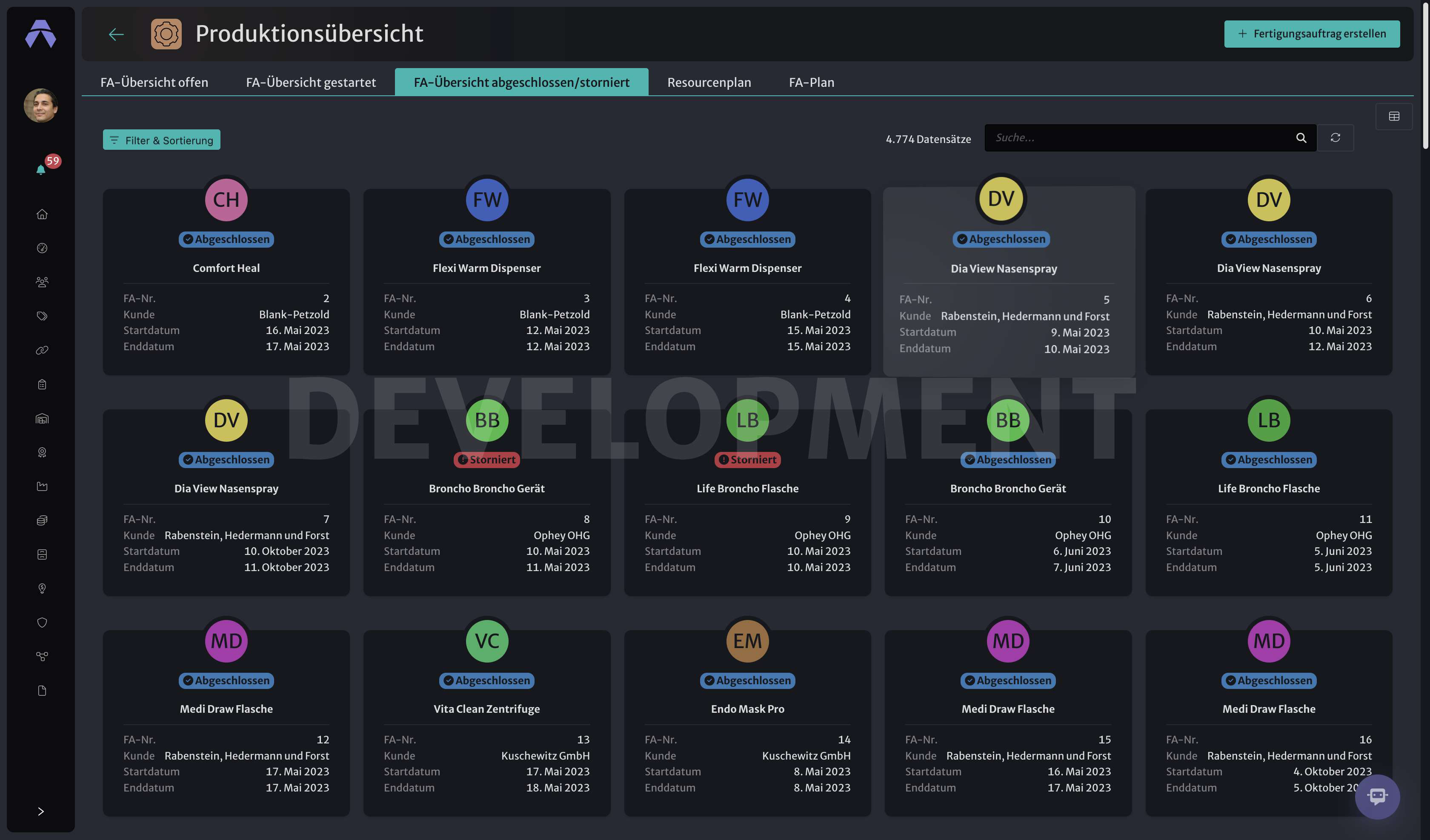Open the chatbot assistant bubble
Screen dimensions: 1430x840
click(1377, 796)
